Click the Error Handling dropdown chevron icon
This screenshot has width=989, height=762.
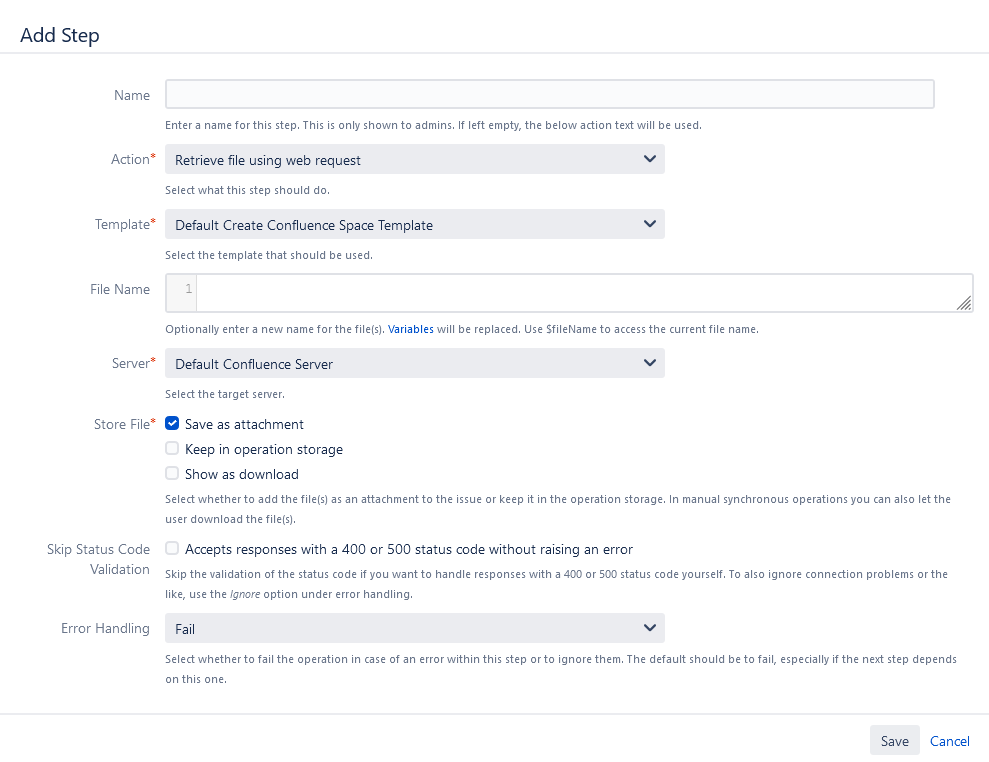click(x=650, y=628)
